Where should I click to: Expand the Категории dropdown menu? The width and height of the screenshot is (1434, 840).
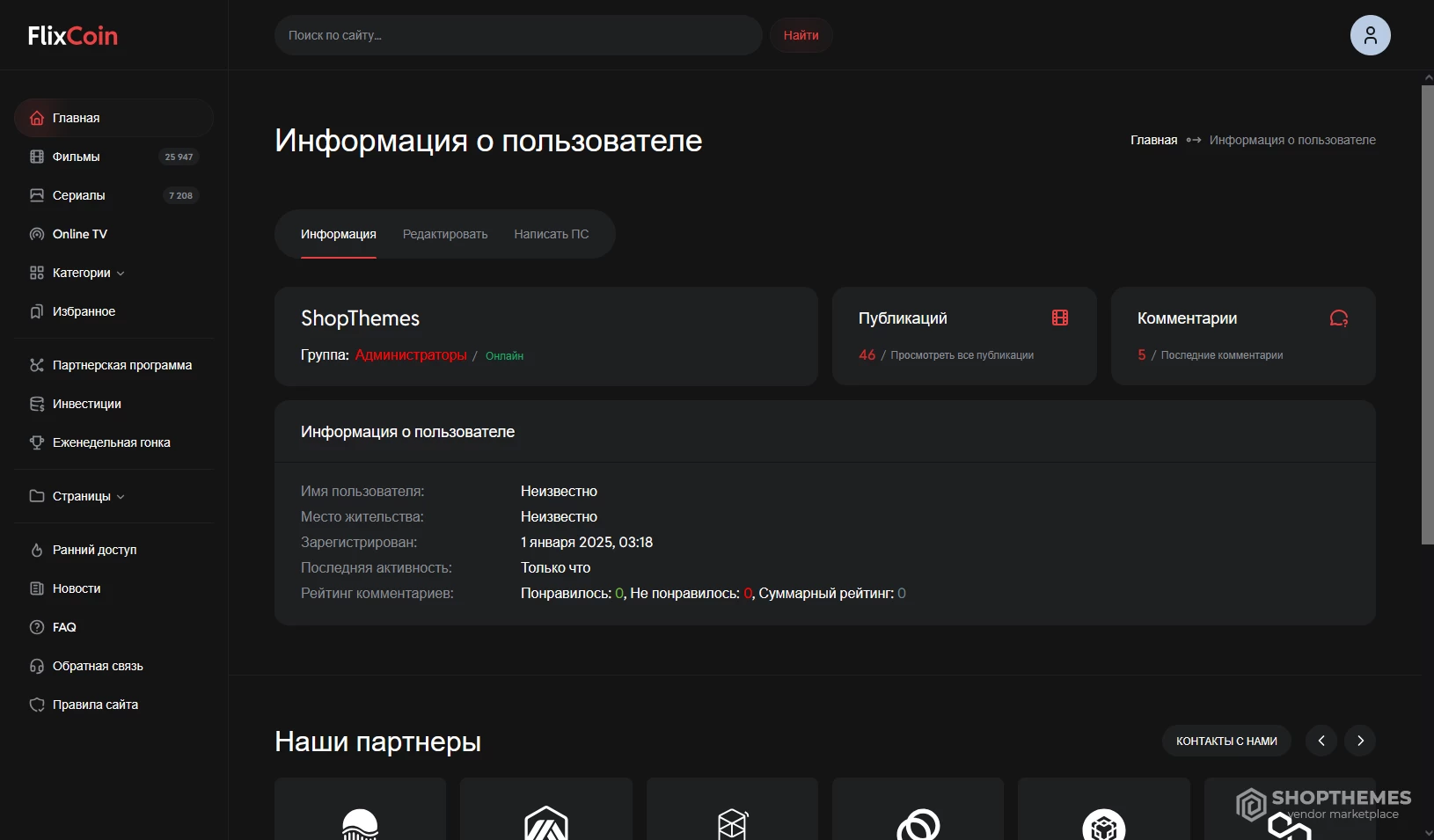tap(88, 273)
